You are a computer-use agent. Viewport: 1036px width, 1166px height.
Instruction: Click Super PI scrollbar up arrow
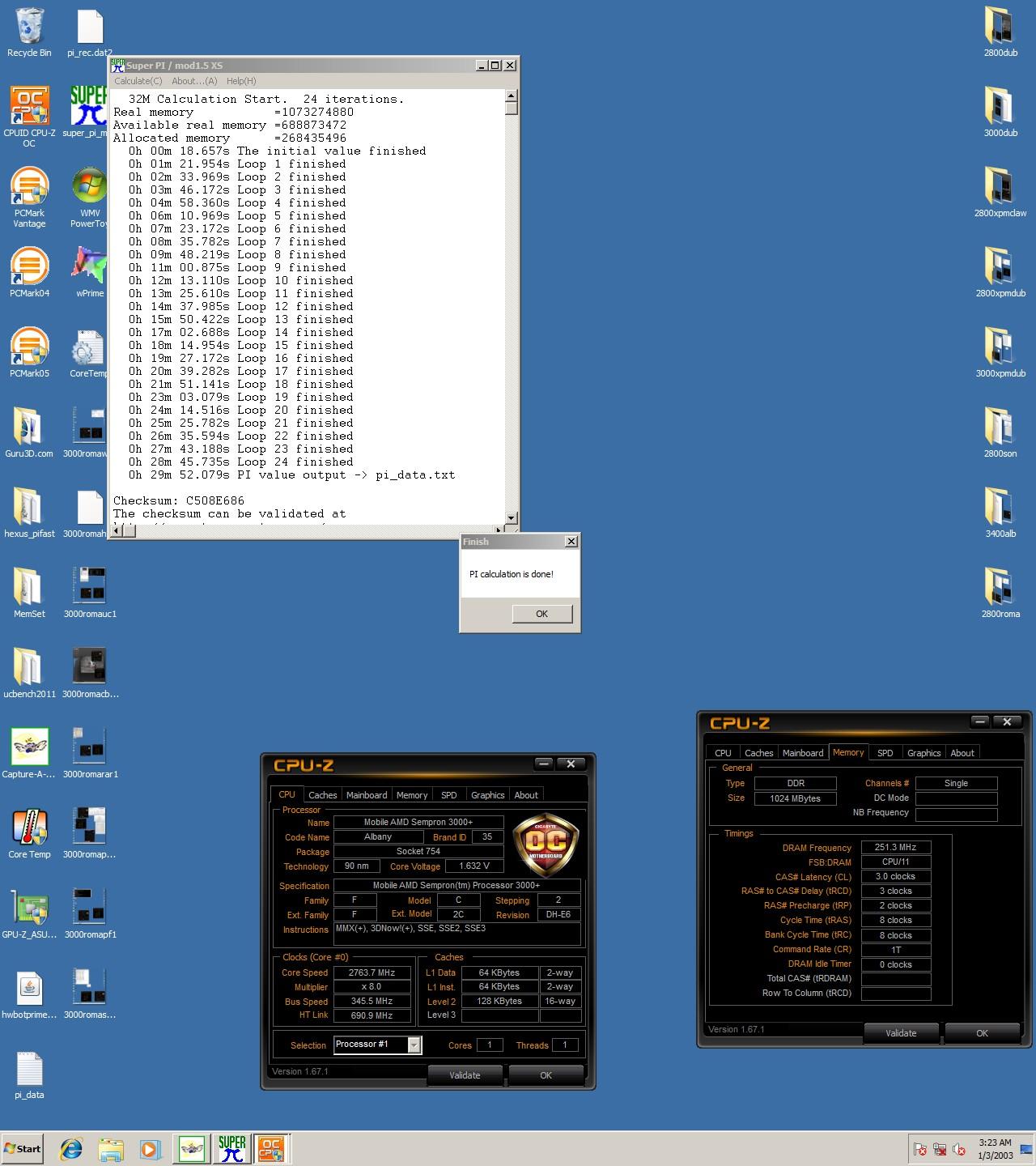[x=511, y=96]
